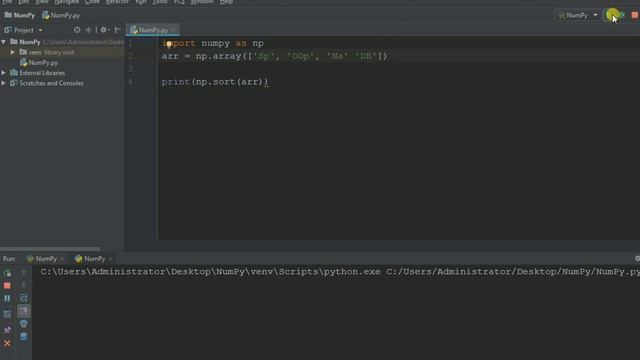Expand External Libraries node
This screenshot has width=640, height=360.
point(4,73)
